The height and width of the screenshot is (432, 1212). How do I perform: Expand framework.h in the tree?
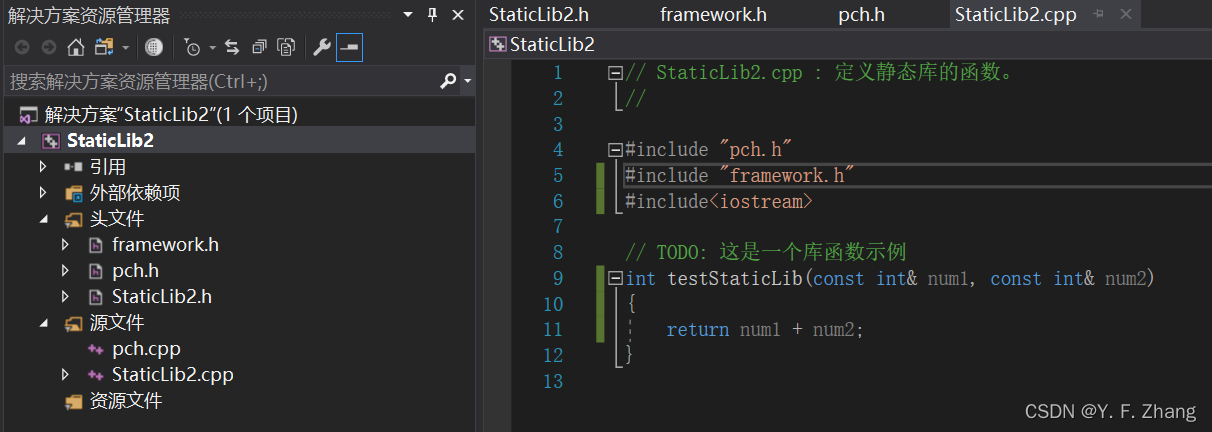point(65,245)
